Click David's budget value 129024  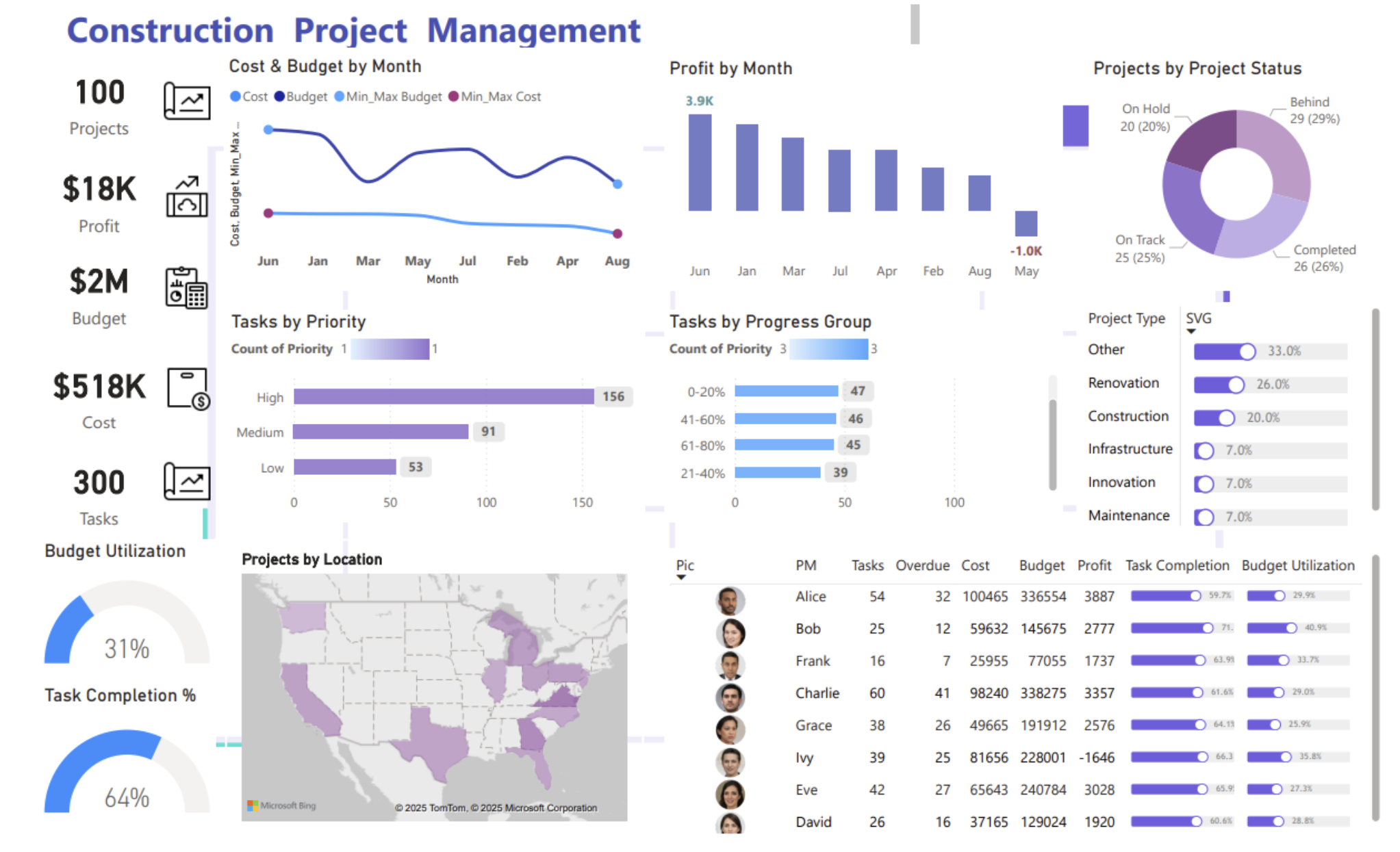tap(1043, 822)
